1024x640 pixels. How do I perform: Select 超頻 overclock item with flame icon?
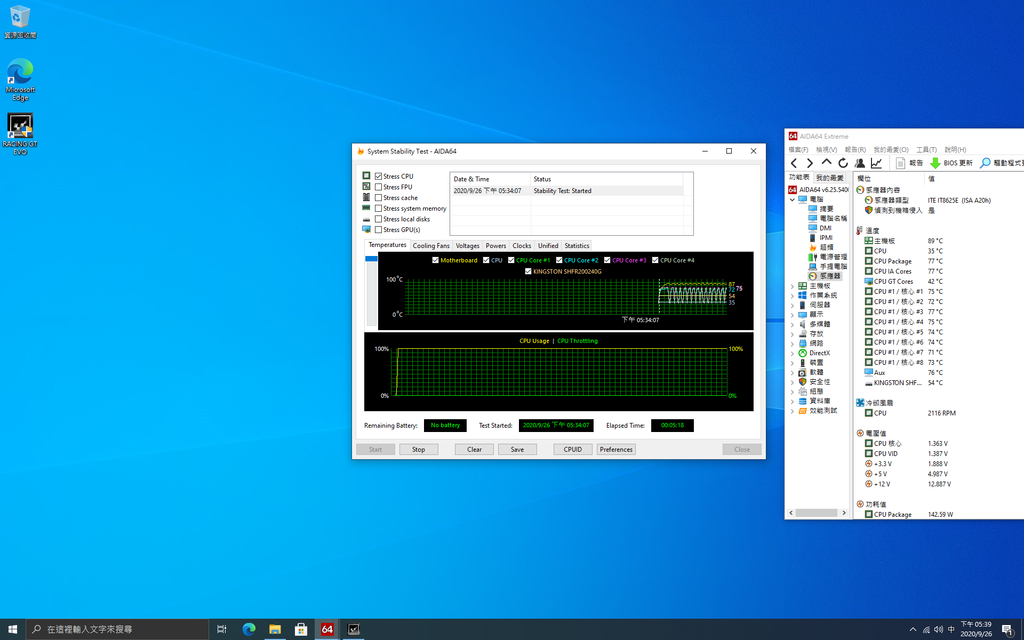pos(821,248)
